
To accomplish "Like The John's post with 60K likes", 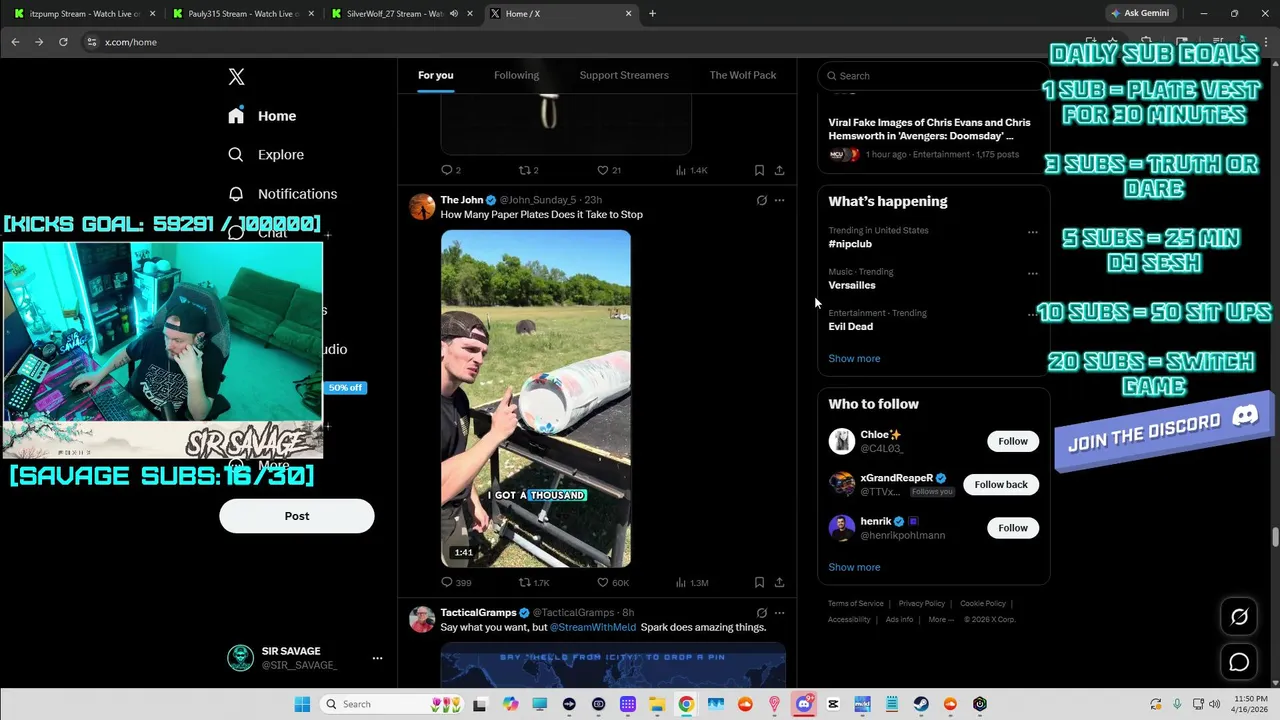I will pyautogui.click(x=613, y=582).
